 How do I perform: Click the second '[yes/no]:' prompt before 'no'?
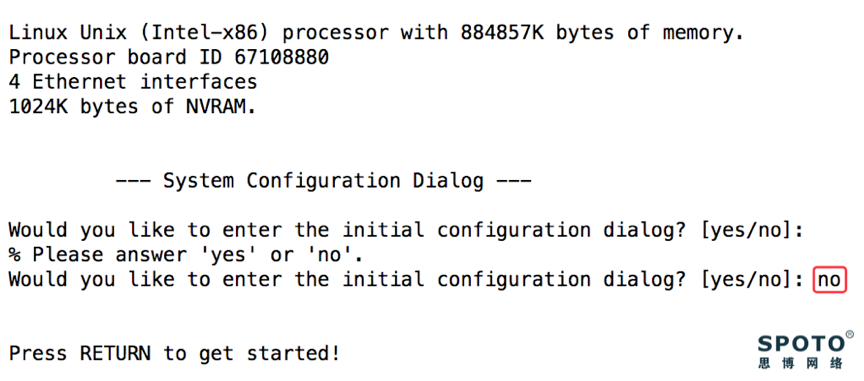(x=753, y=280)
